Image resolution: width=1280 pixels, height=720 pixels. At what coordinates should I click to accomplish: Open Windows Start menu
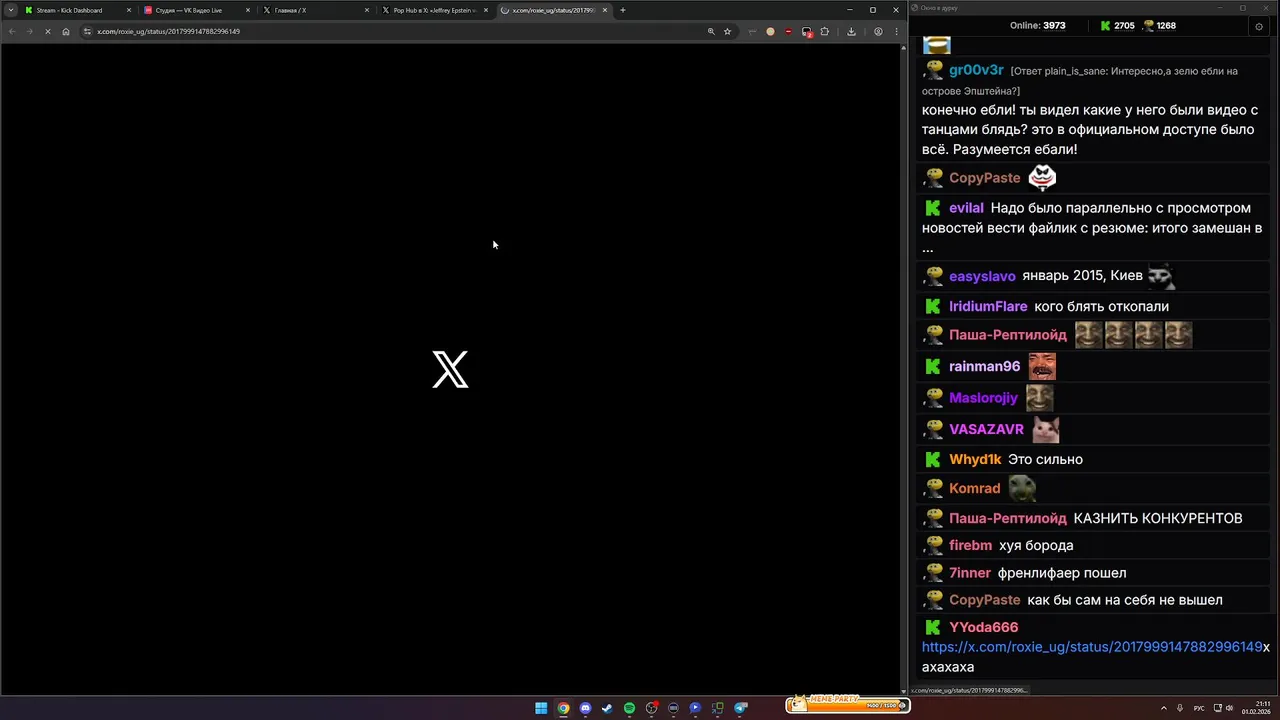[541, 708]
